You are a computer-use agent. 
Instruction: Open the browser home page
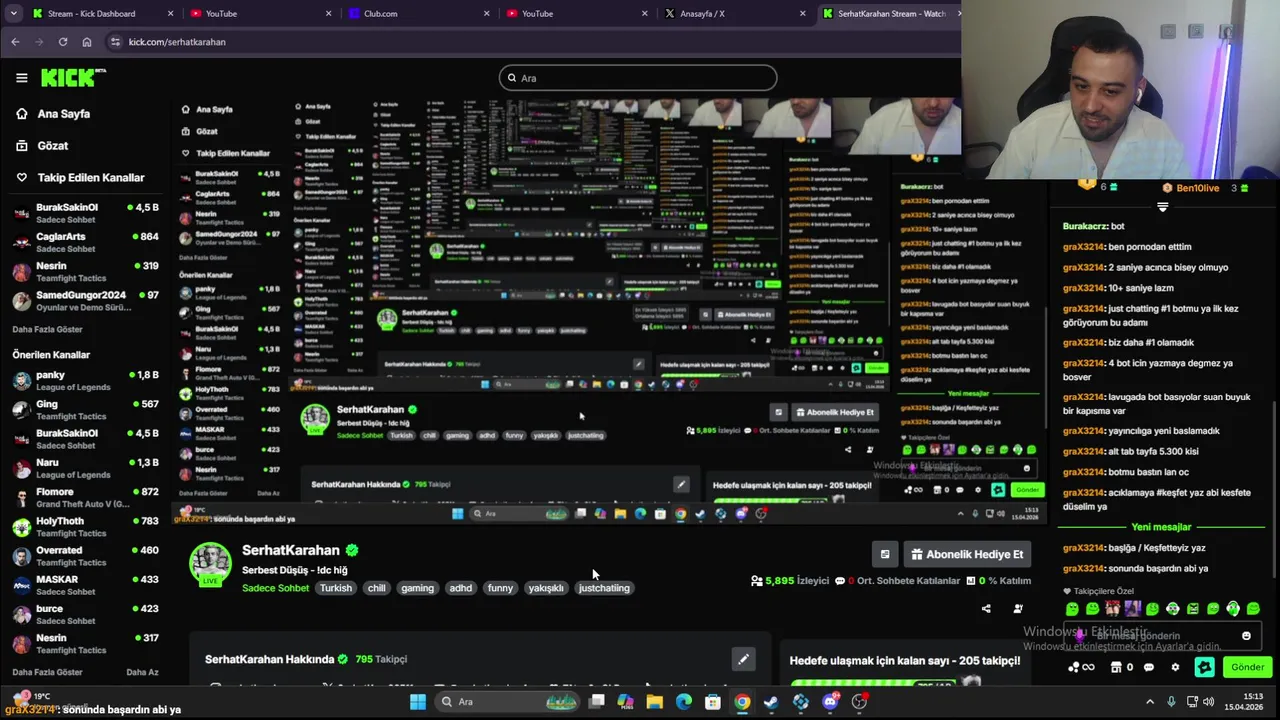87,42
